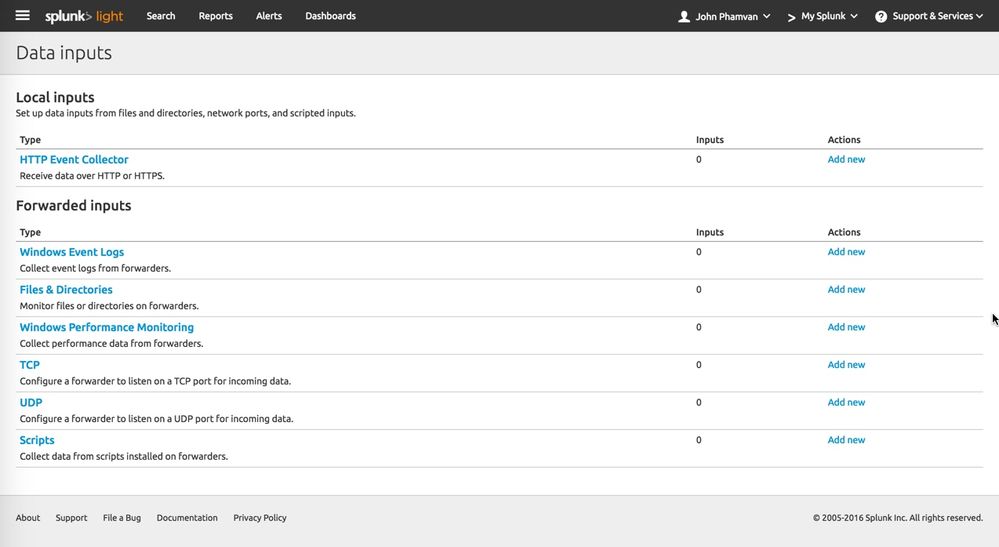Expand the Support & Services dropdown
Screen dimensions: 999x547
click(929, 17)
